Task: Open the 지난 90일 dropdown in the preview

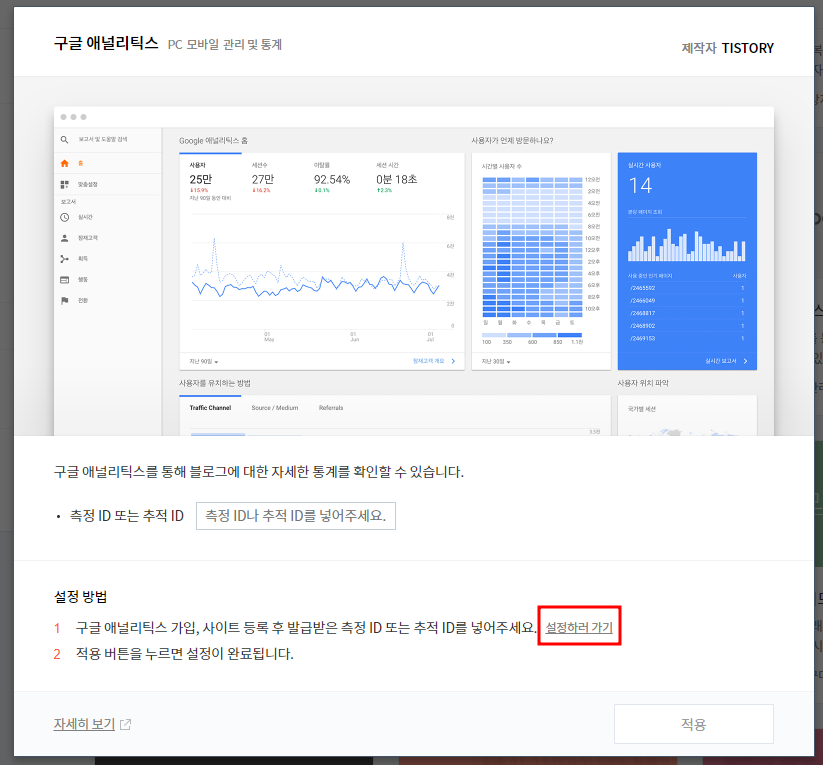Action: pos(204,361)
